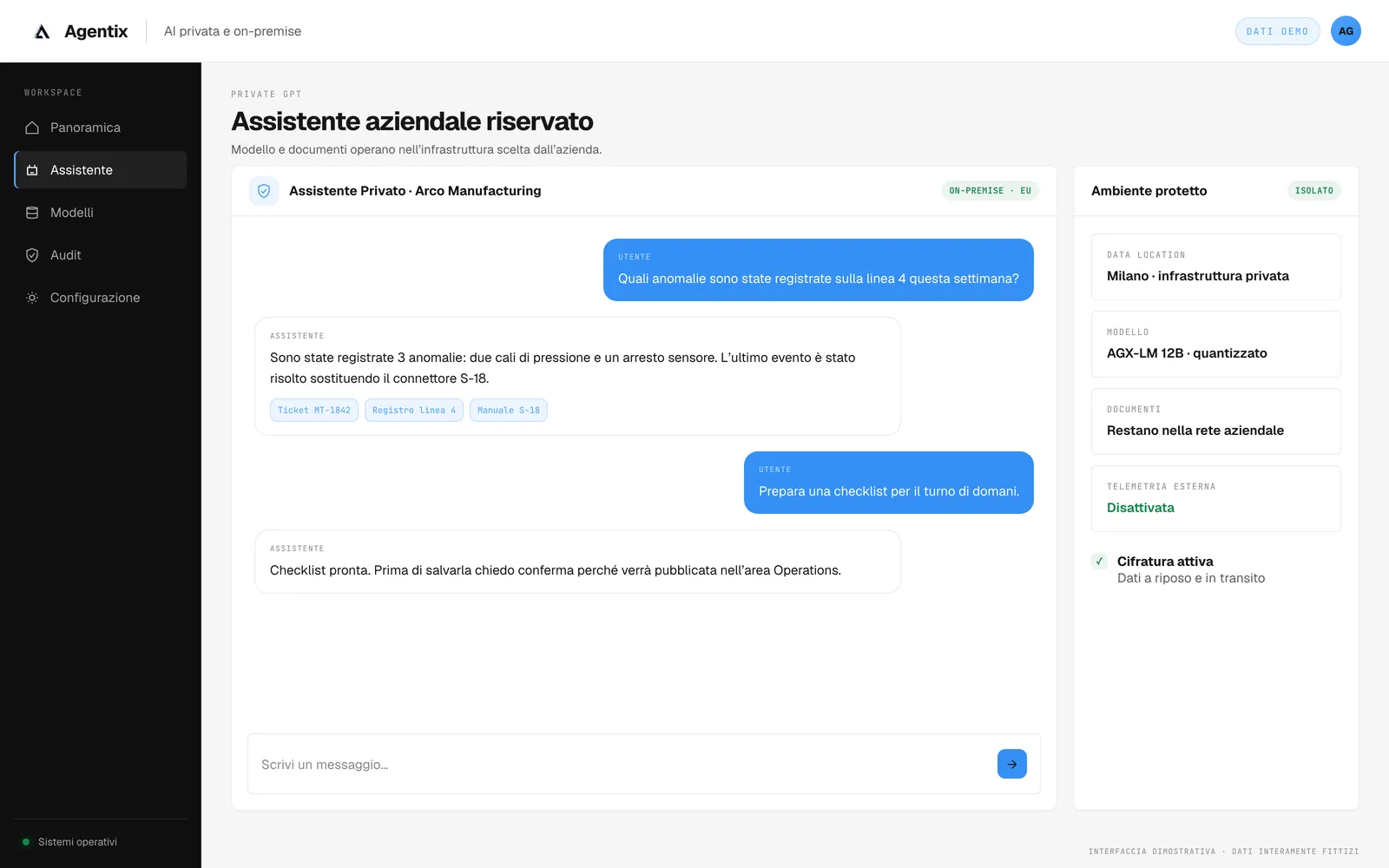The image size is (1389, 868).
Task: Open the Modelli section
Action: pos(101,213)
